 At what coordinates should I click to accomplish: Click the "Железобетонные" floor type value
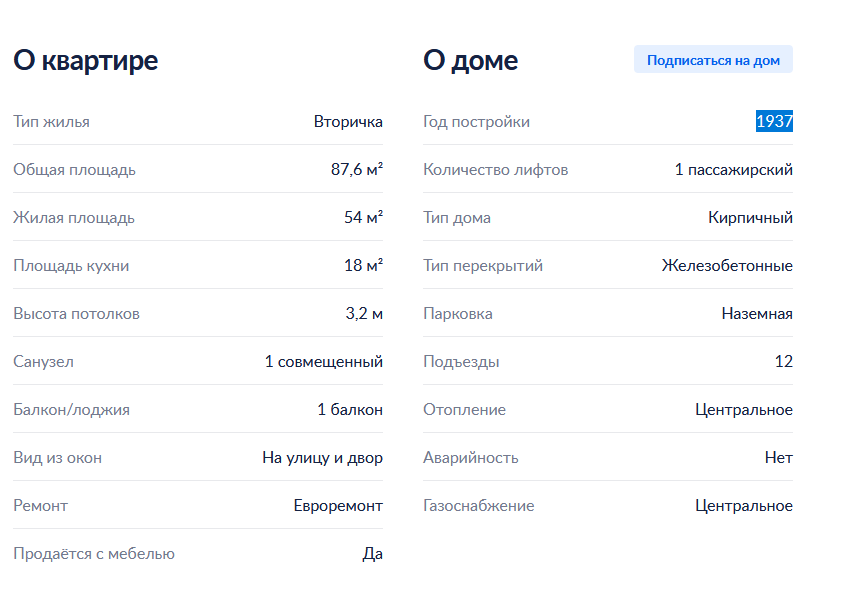click(x=727, y=266)
